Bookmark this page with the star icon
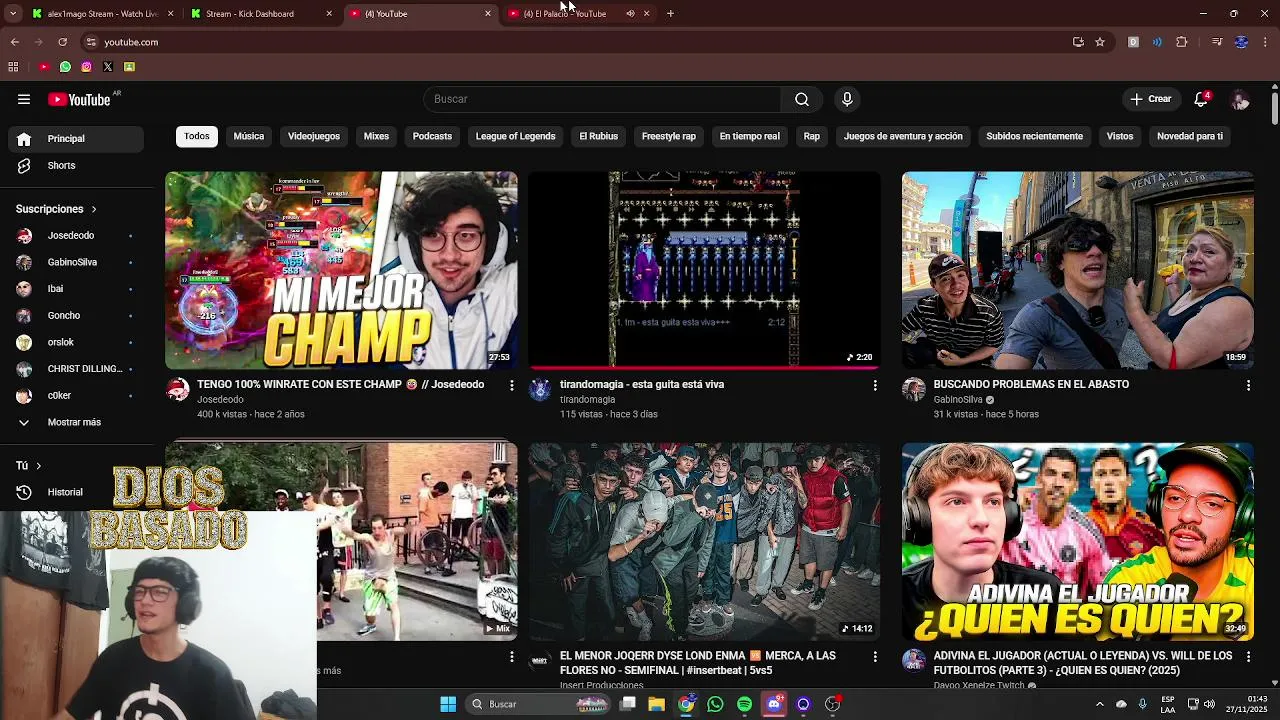 coord(1100,42)
